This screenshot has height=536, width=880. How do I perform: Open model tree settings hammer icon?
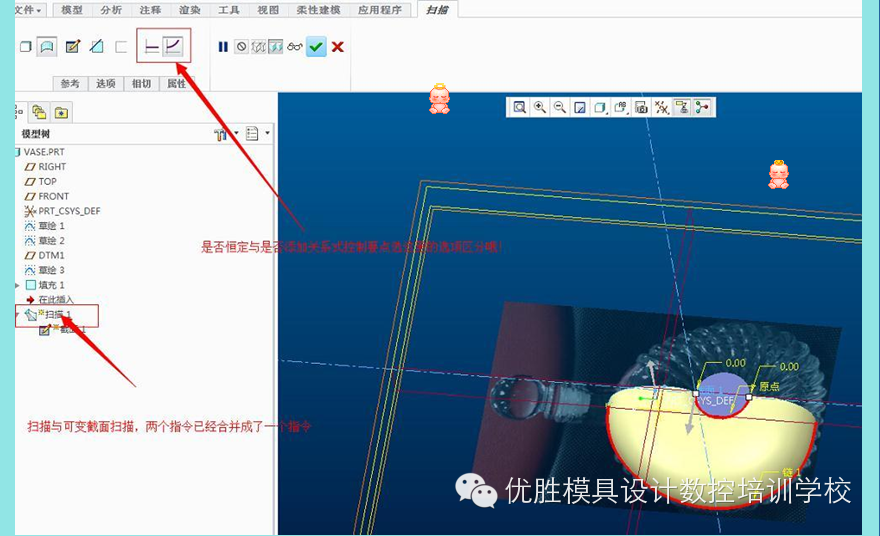[x=221, y=134]
